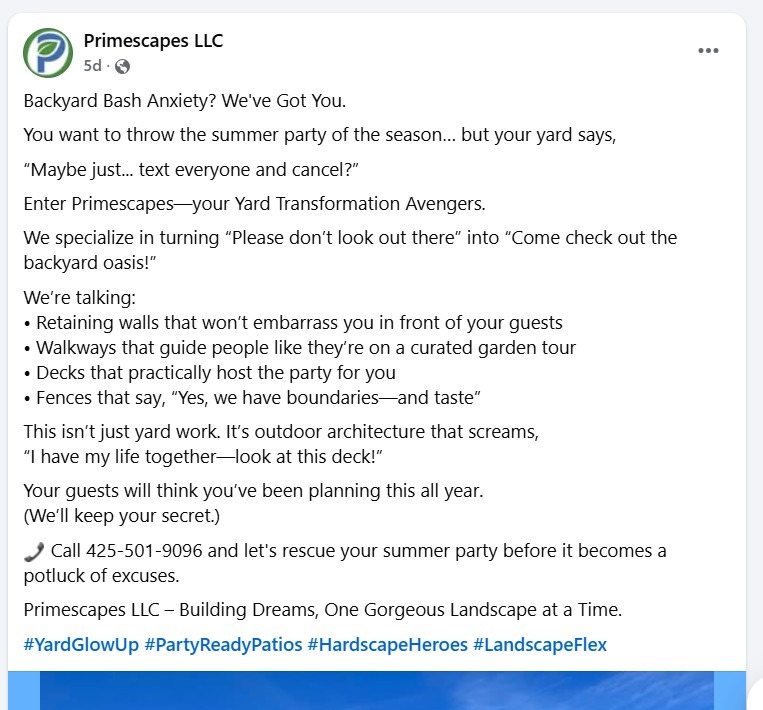Click the 5d post timestamp
The height and width of the screenshot is (710, 763).
click(92, 66)
